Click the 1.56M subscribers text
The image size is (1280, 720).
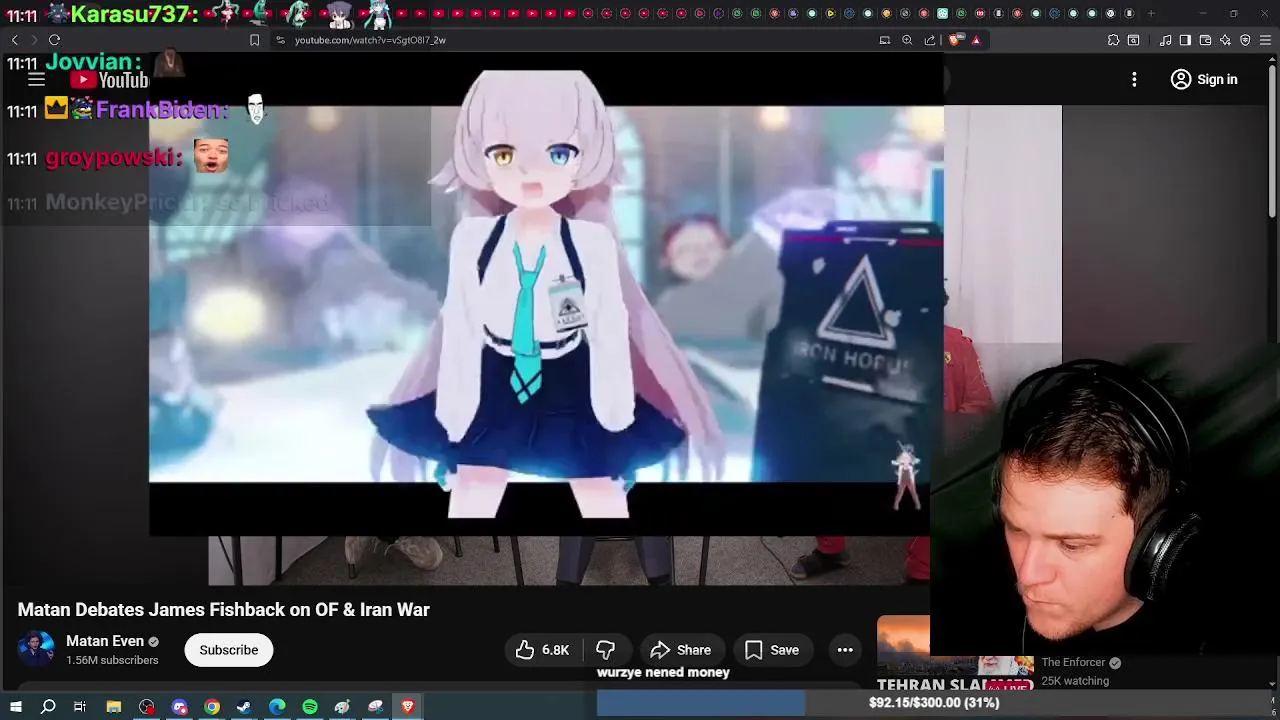112,661
